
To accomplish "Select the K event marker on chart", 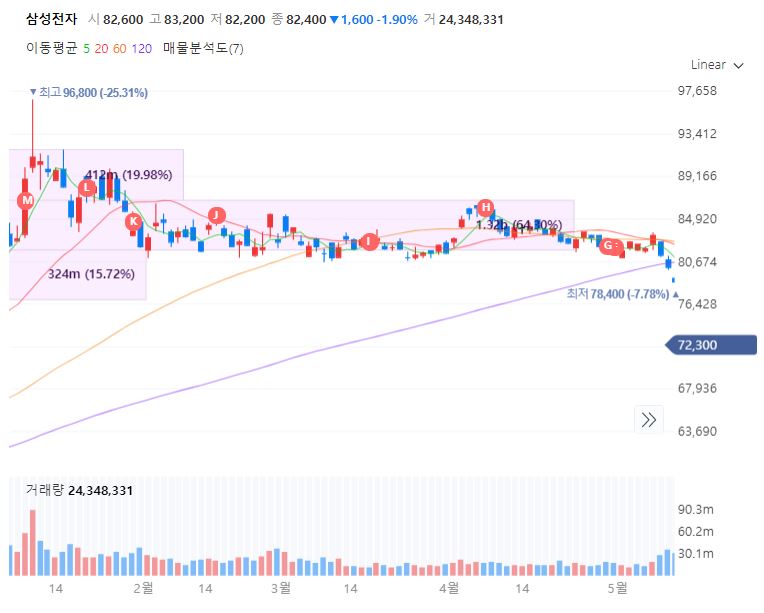I will click(134, 222).
